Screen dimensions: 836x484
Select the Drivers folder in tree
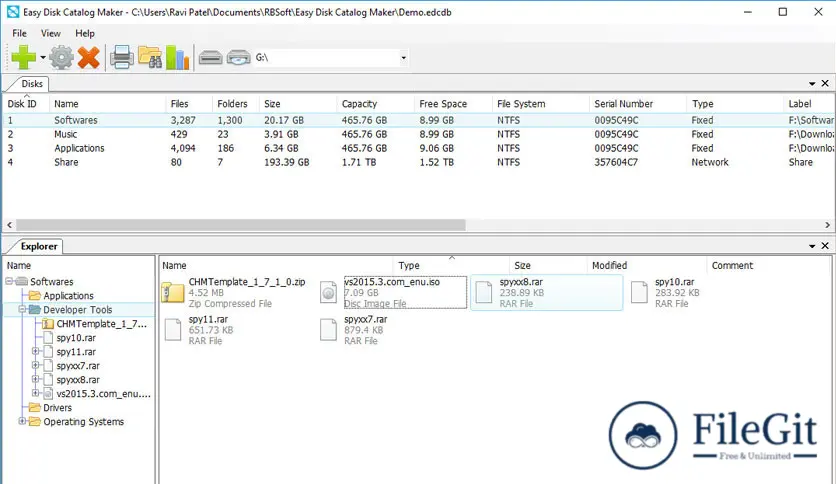[58, 408]
